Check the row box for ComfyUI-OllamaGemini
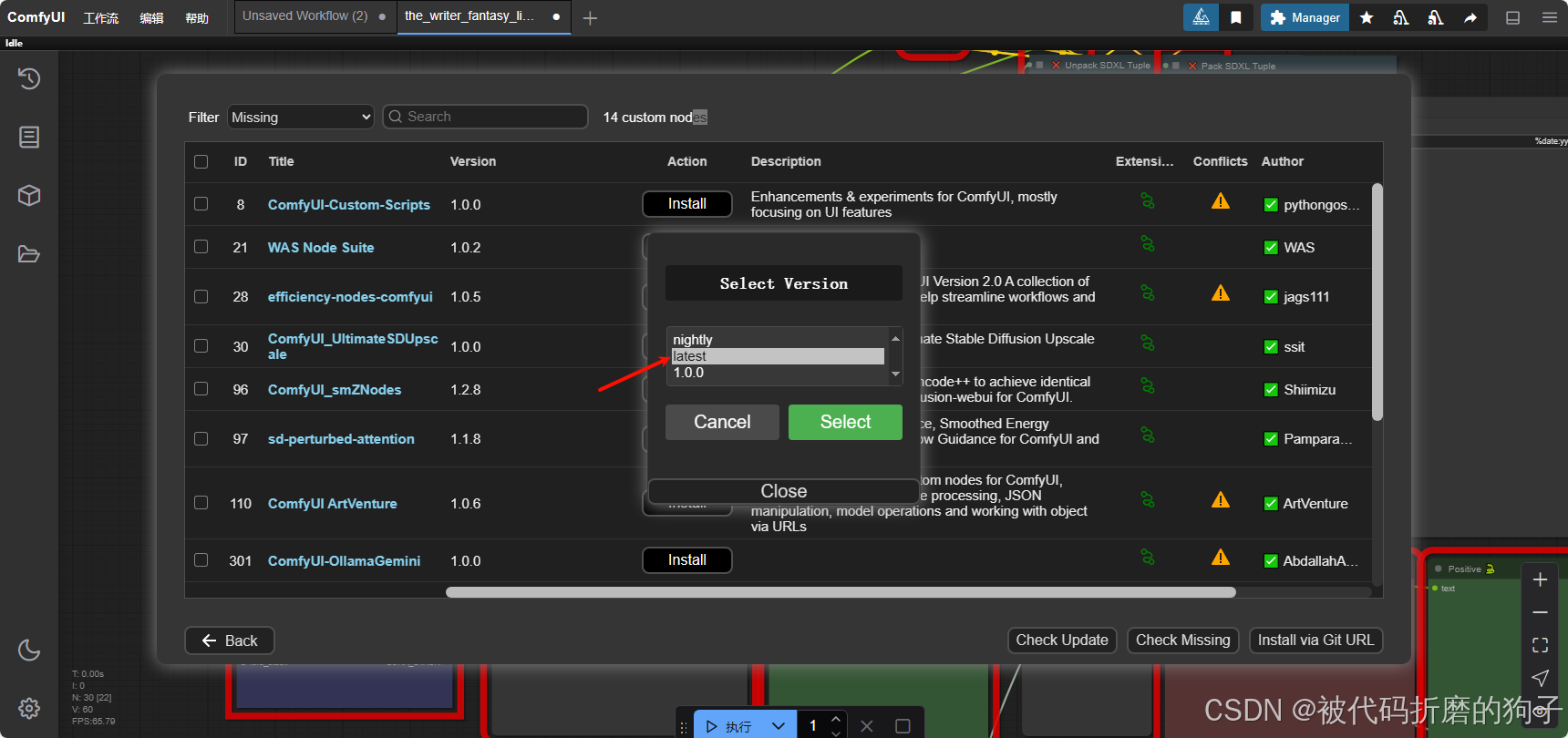This screenshot has height=738, width=1568. tap(201, 560)
